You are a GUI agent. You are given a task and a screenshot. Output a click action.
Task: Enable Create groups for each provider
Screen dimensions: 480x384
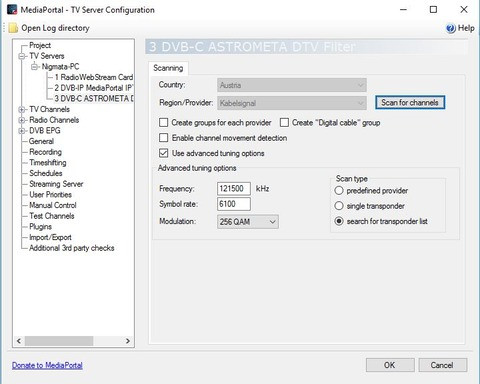(163, 123)
